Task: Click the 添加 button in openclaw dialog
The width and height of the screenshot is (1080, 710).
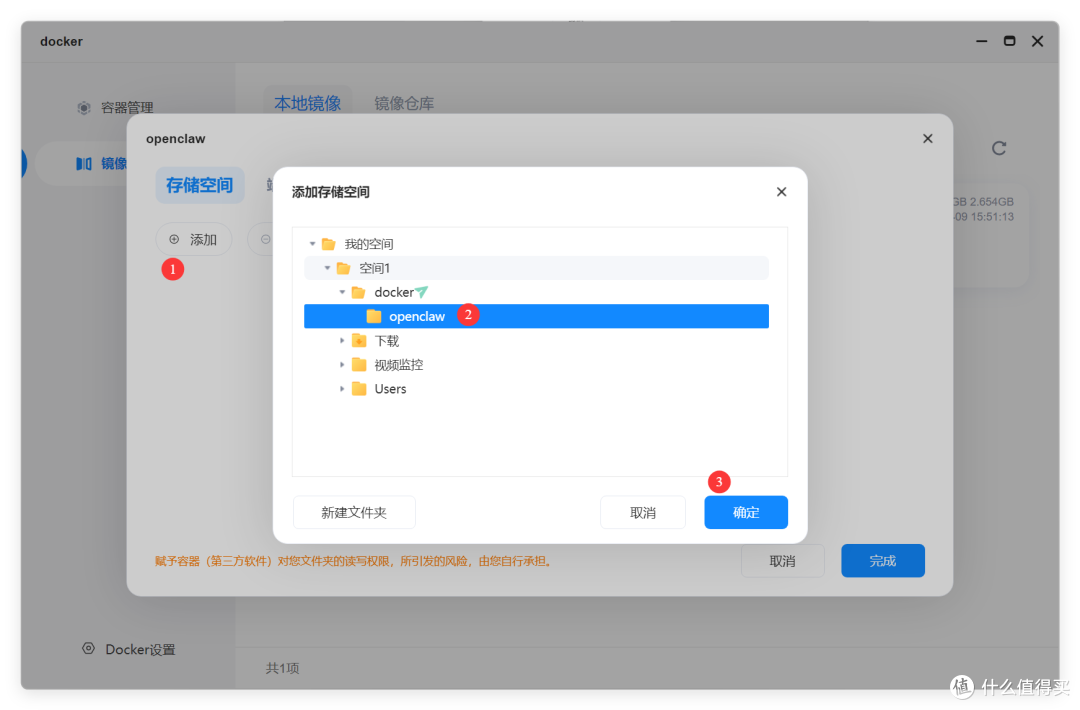Action: point(194,239)
